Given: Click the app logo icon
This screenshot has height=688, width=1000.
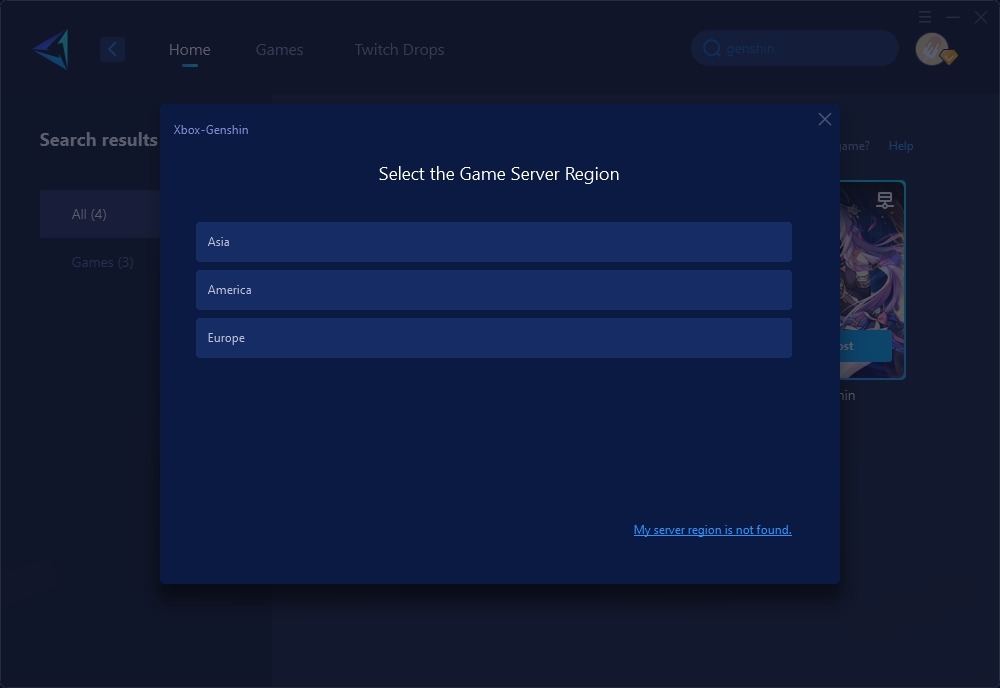Looking at the screenshot, I should coord(52,49).
